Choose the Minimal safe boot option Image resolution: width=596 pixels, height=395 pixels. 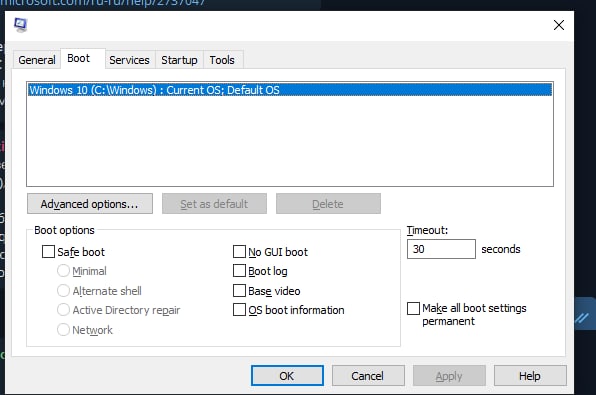pyautogui.click(x=63, y=271)
